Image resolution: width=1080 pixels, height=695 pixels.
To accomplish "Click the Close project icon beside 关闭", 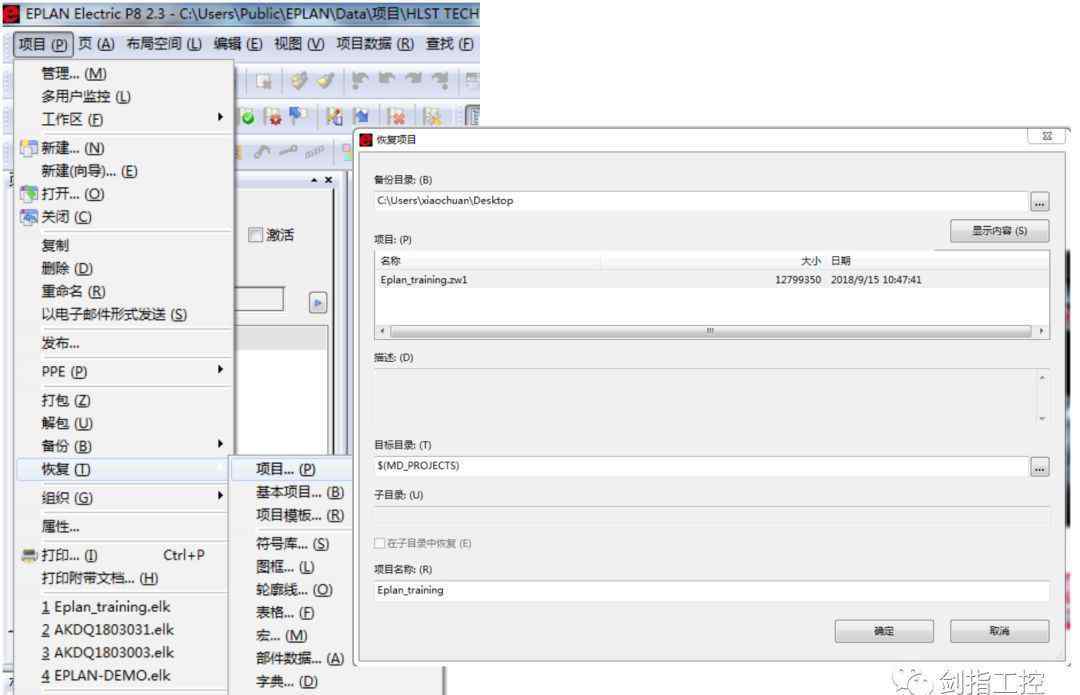I will coord(28,217).
